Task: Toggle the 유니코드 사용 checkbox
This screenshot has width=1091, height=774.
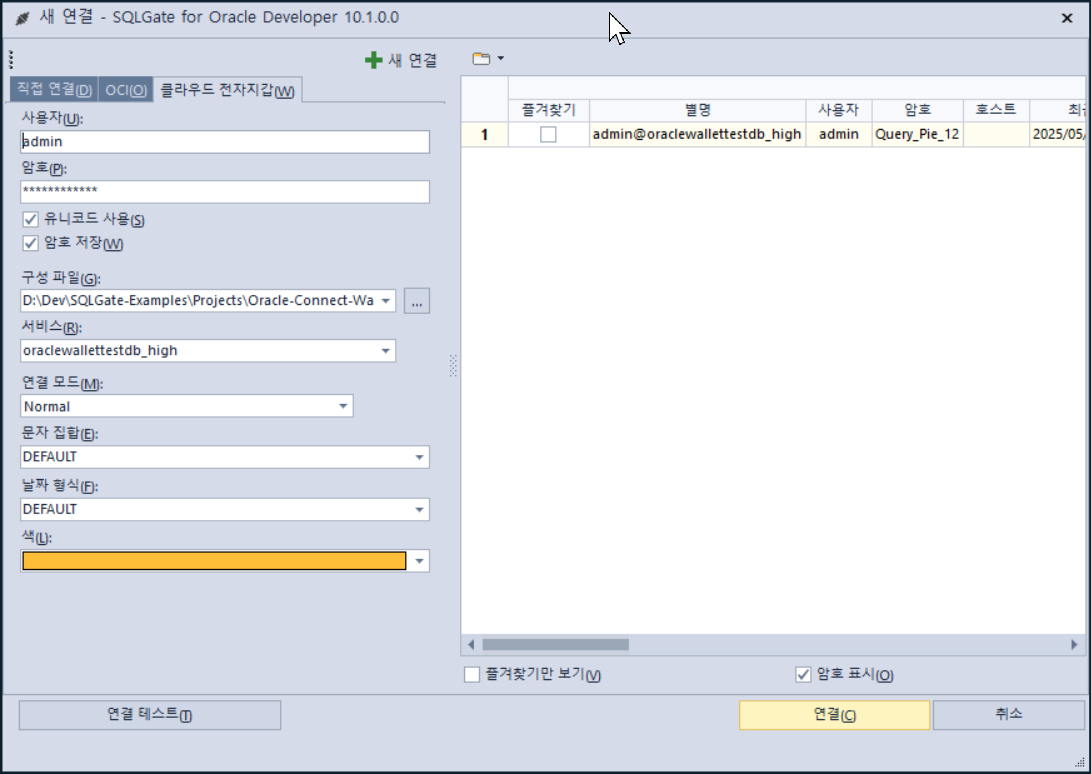Action: 30,219
